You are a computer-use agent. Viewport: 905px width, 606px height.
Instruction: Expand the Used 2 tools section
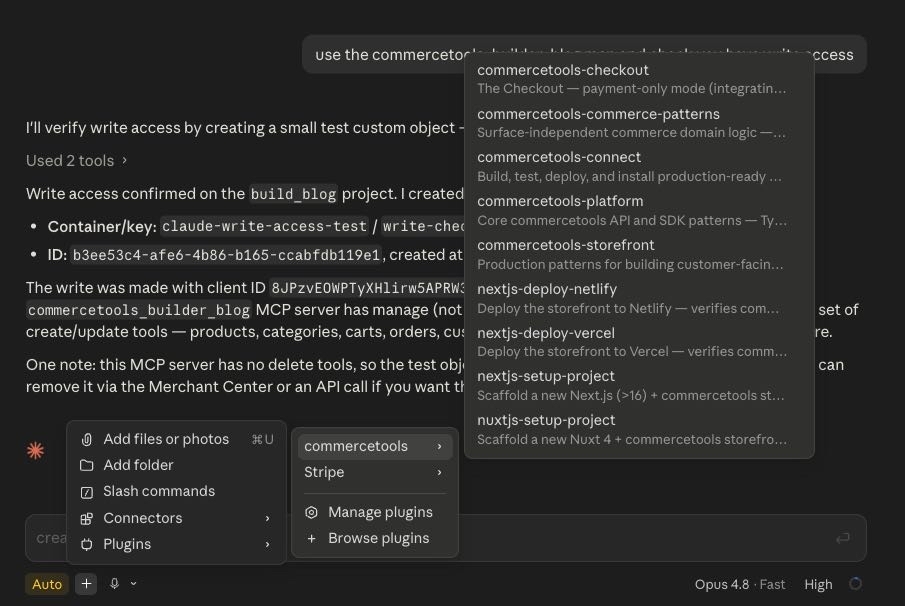click(x=76, y=160)
